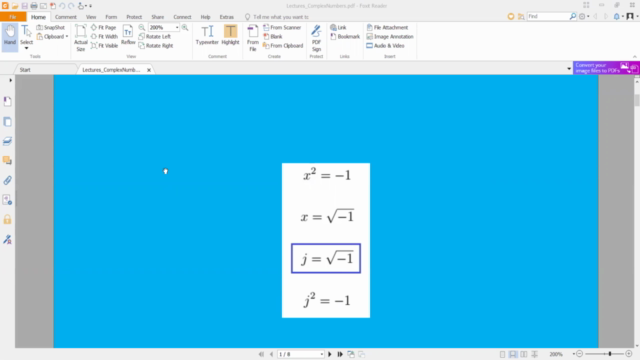Viewport: 640px width, 360px height.
Task: Switch to the Protect ribbon tab
Action: [x=134, y=17]
